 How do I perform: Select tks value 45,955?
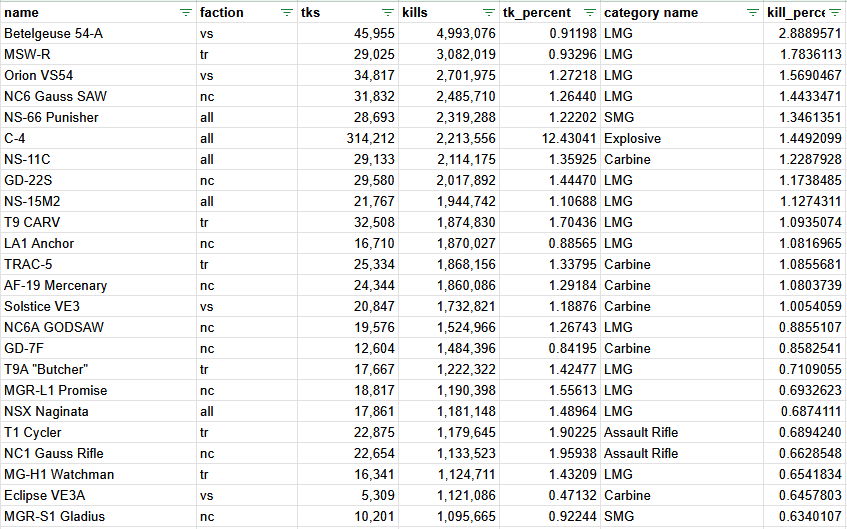click(x=348, y=34)
